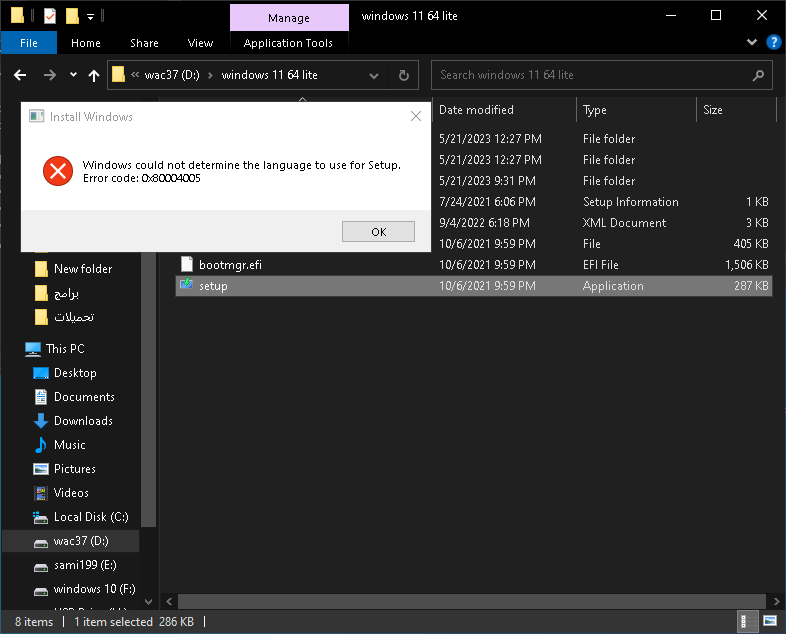Click the Back navigation arrow

coord(20,75)
